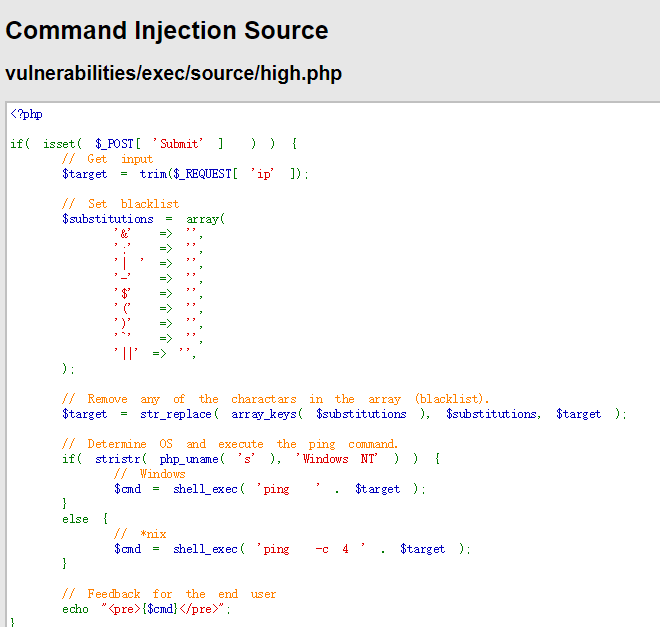Click the "else {" line

(x=85, y=519)
